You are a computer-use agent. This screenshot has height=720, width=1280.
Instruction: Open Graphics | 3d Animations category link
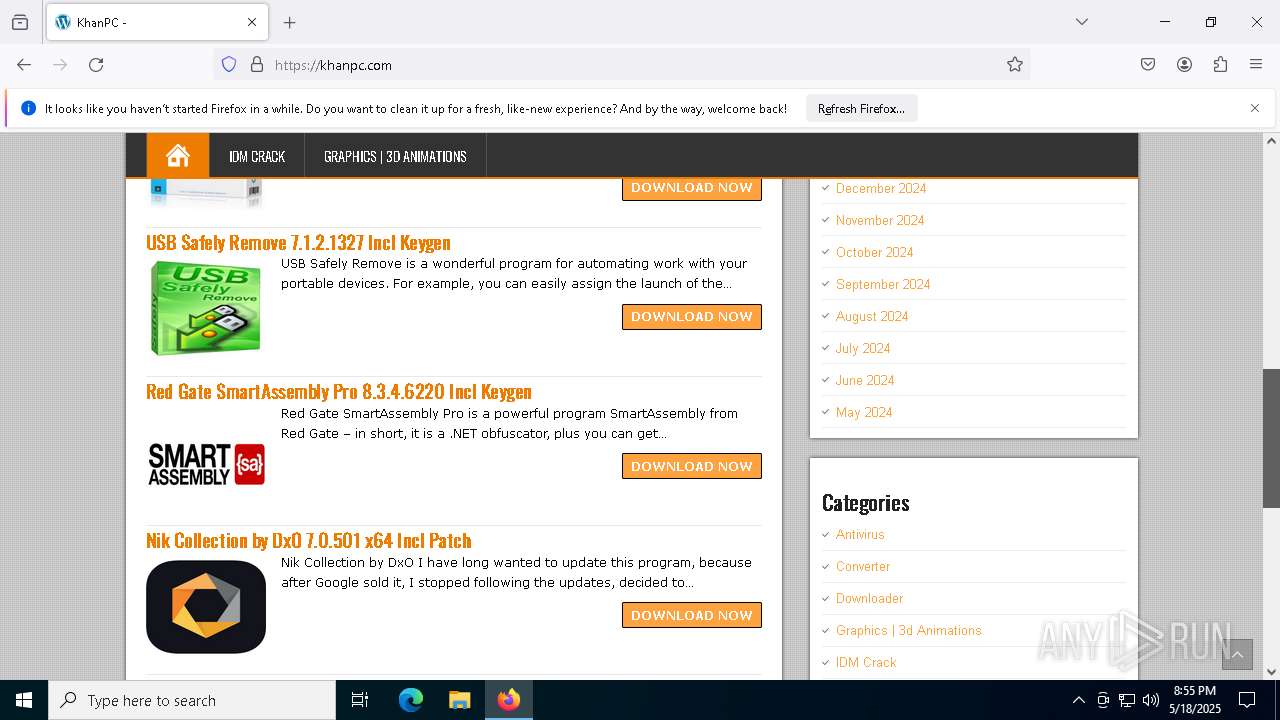(909, 630)
